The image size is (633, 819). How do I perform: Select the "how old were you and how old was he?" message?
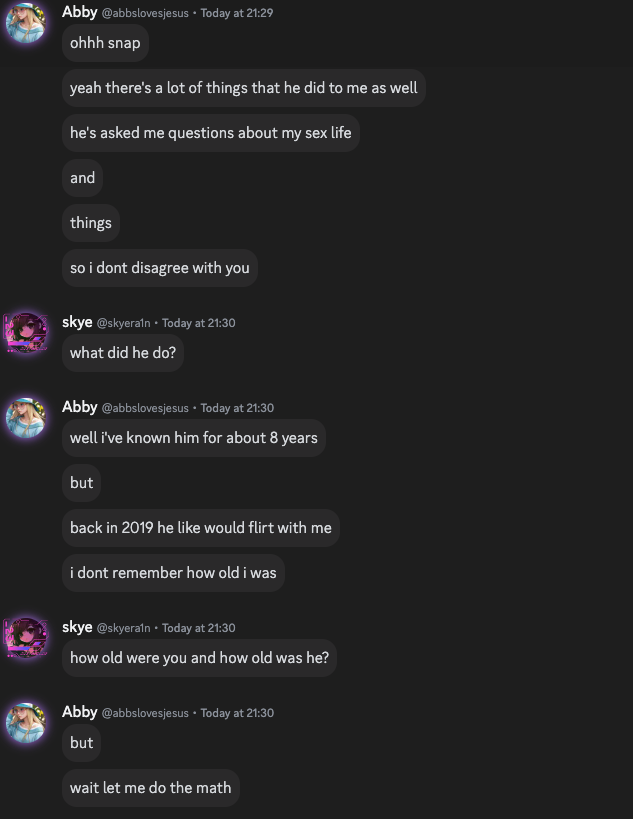(199, 658)
